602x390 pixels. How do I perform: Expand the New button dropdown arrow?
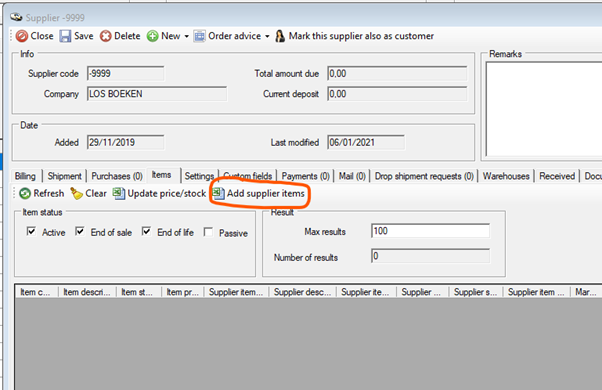pos(187,36)
